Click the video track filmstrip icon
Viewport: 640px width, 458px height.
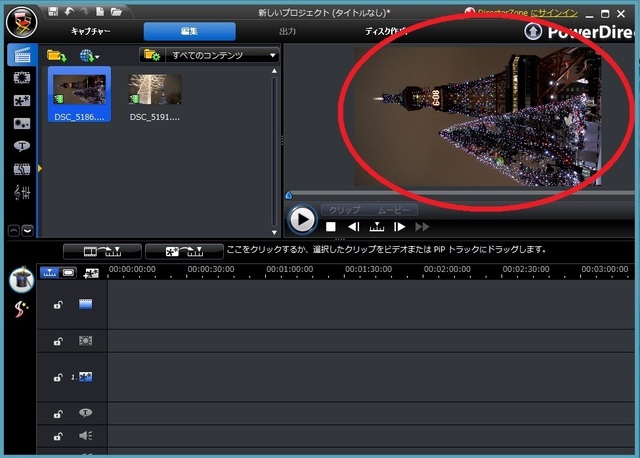[x=85, y=304]
